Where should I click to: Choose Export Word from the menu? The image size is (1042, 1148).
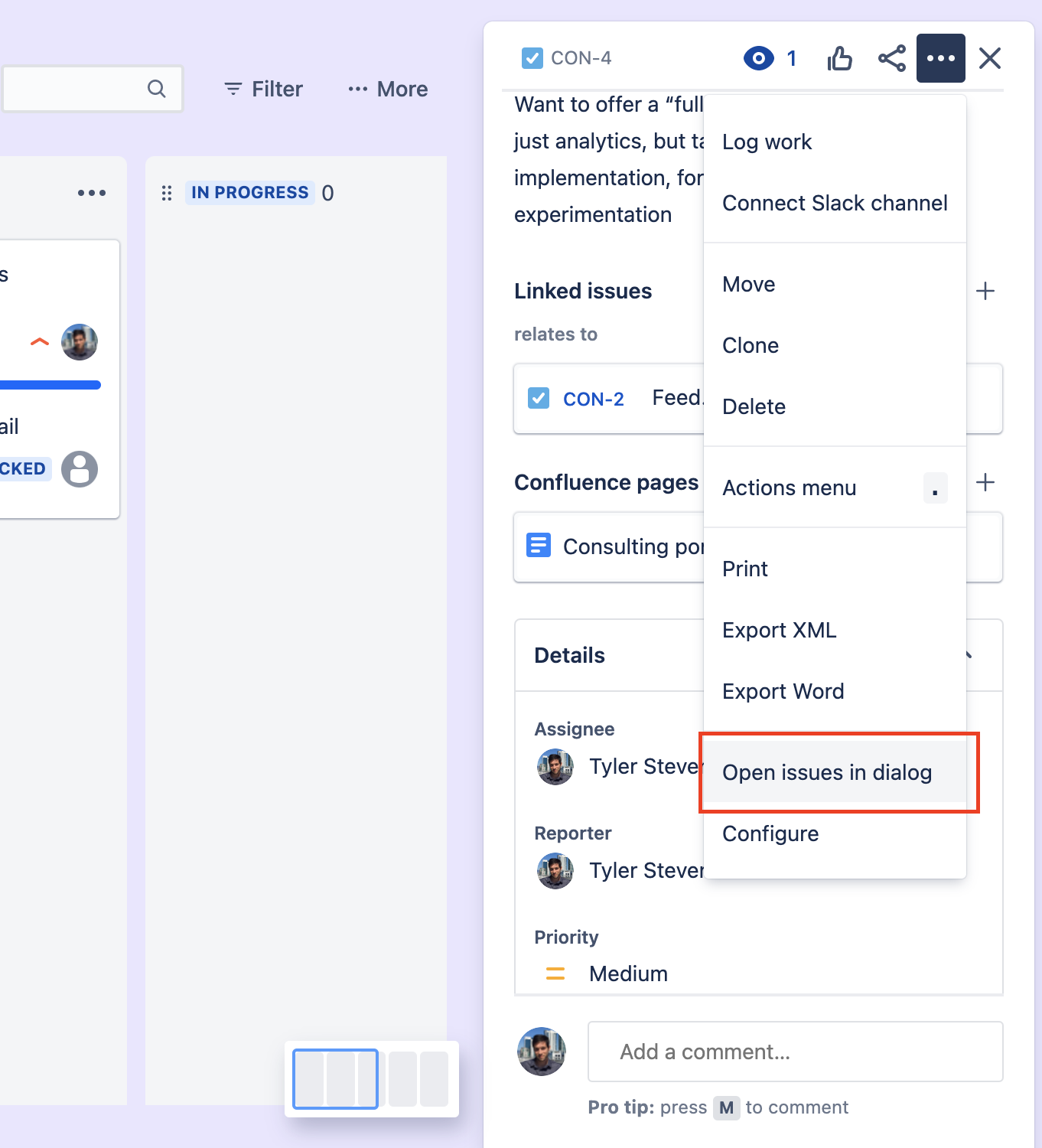pos(783,691)
